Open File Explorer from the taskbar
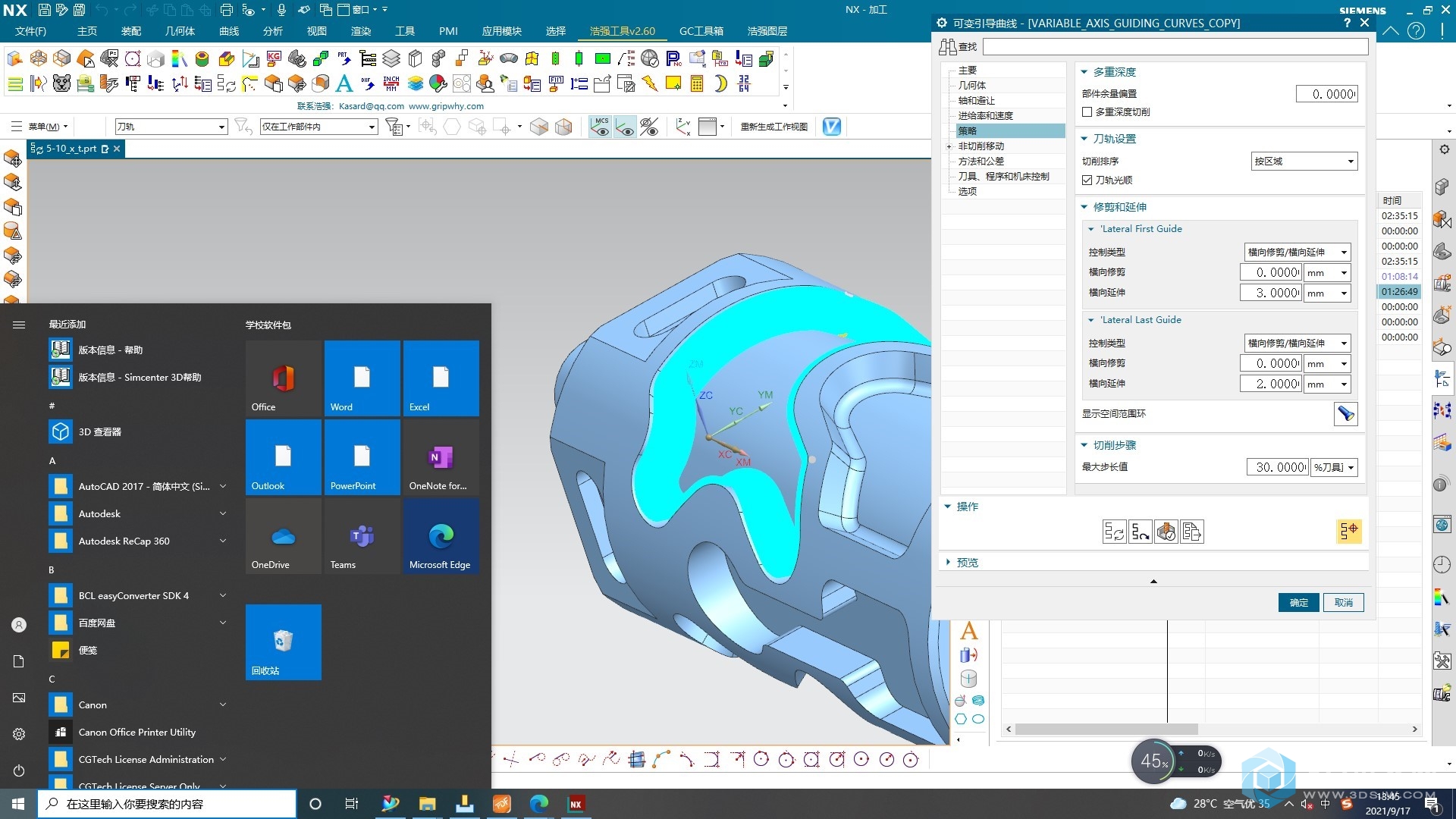 coord(428,804)
